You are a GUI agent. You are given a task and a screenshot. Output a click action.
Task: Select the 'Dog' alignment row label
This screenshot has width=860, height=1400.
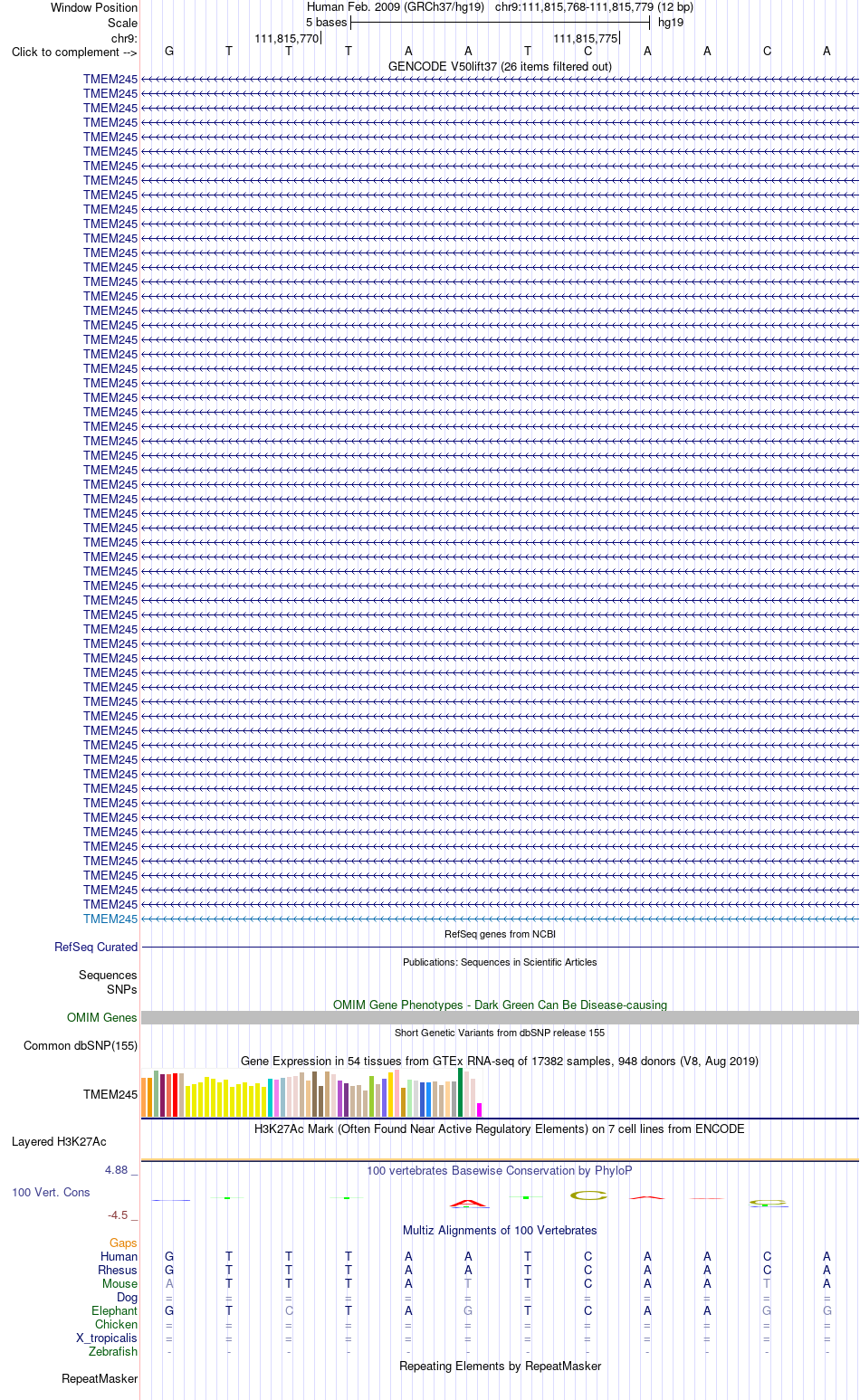tap(128, 1297)
